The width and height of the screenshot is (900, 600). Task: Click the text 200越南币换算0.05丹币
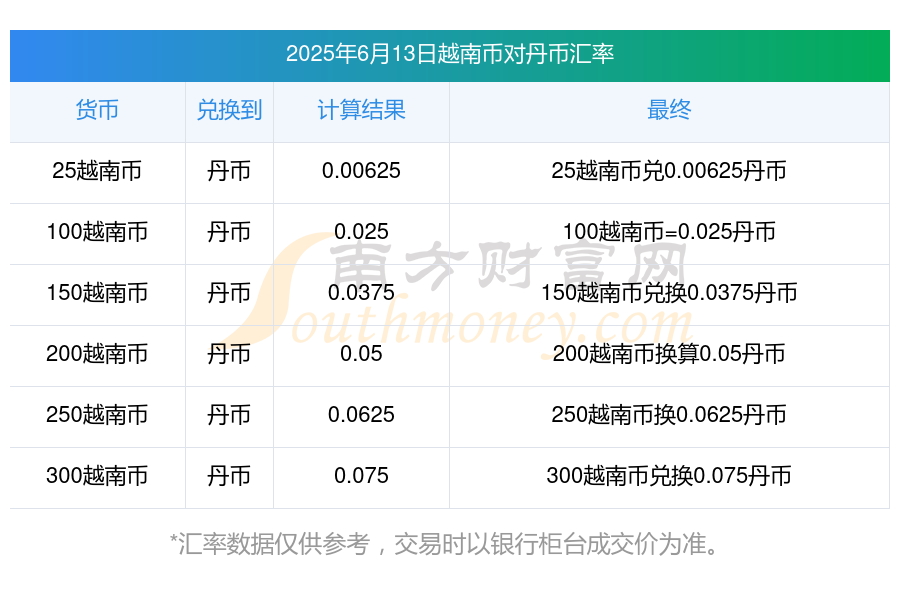point(669,354)
